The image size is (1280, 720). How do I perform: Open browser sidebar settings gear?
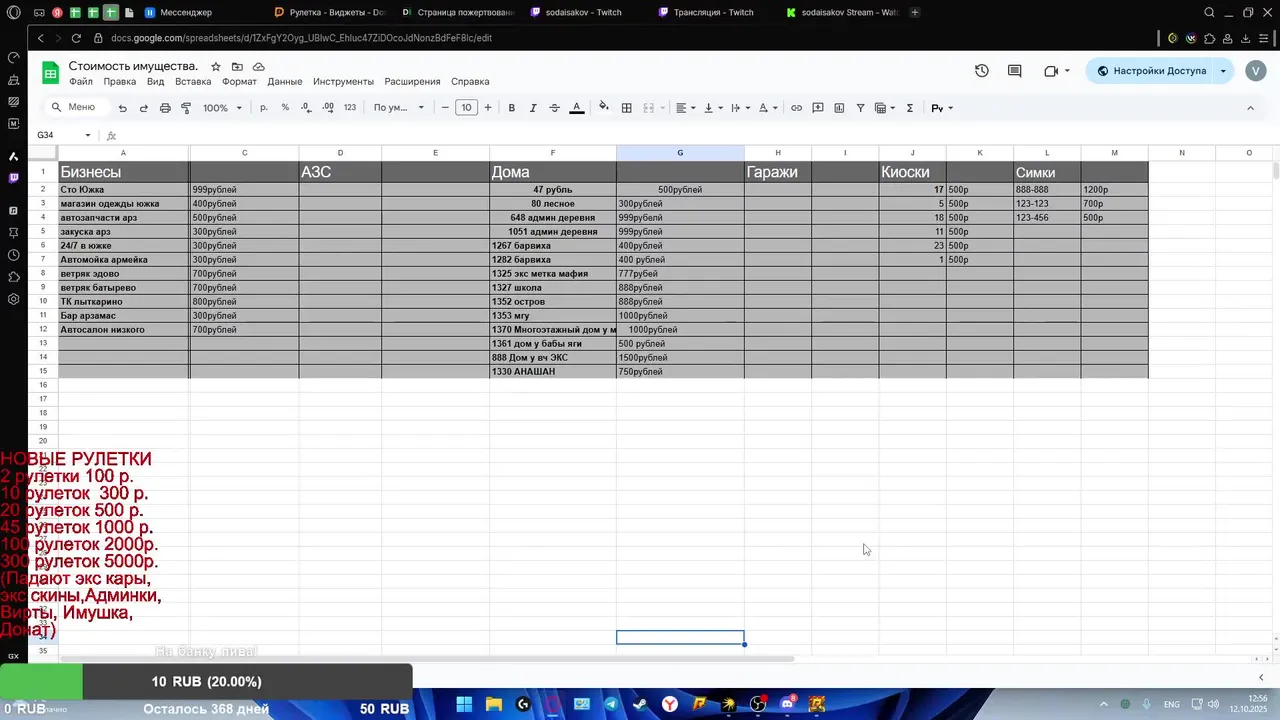(x=13, y=299)
